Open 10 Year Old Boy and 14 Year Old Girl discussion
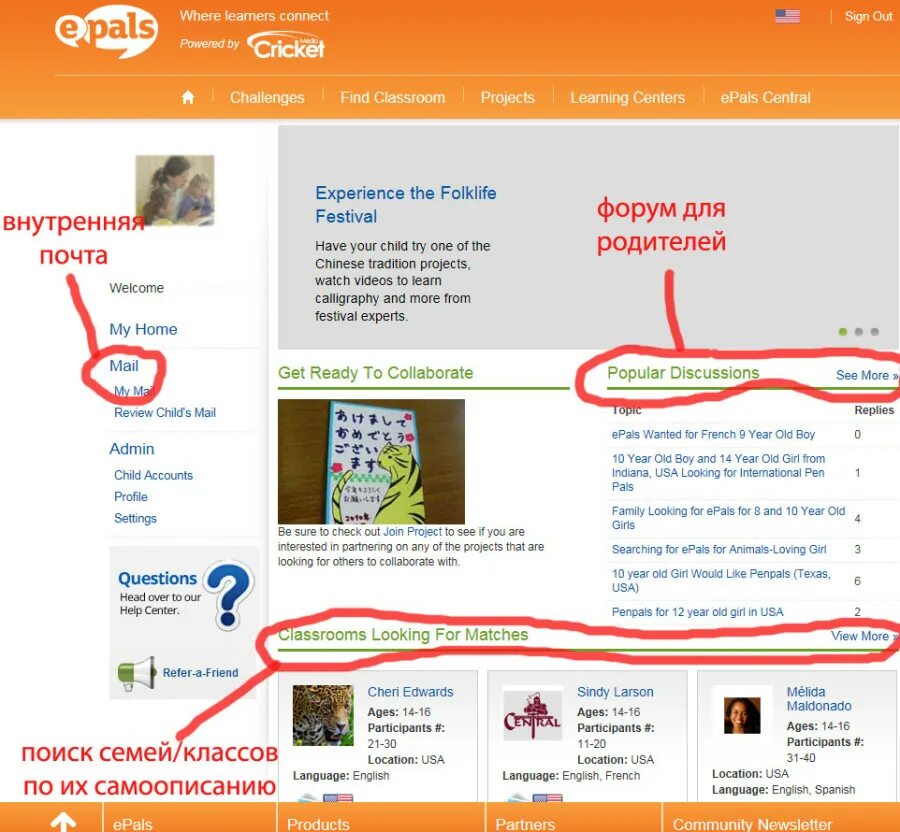 [718, 472]
